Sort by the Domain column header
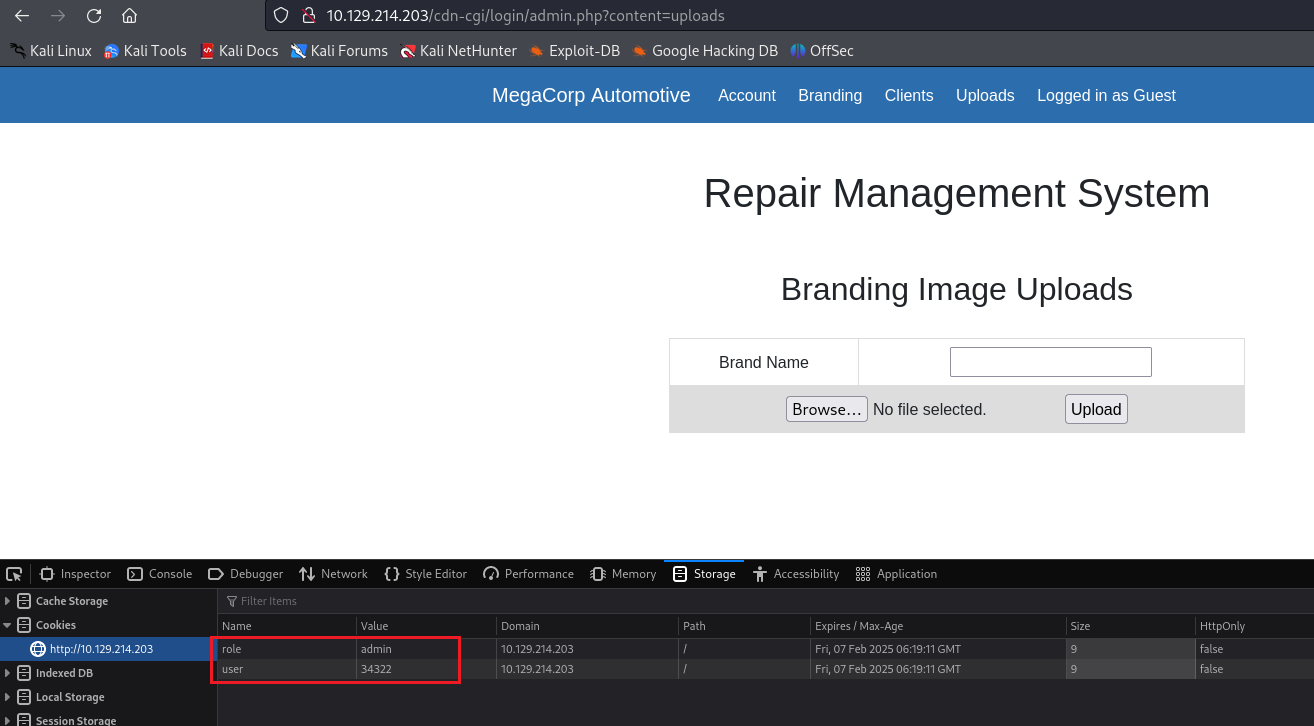1314x726 pixels. click(x=587, y=626)
